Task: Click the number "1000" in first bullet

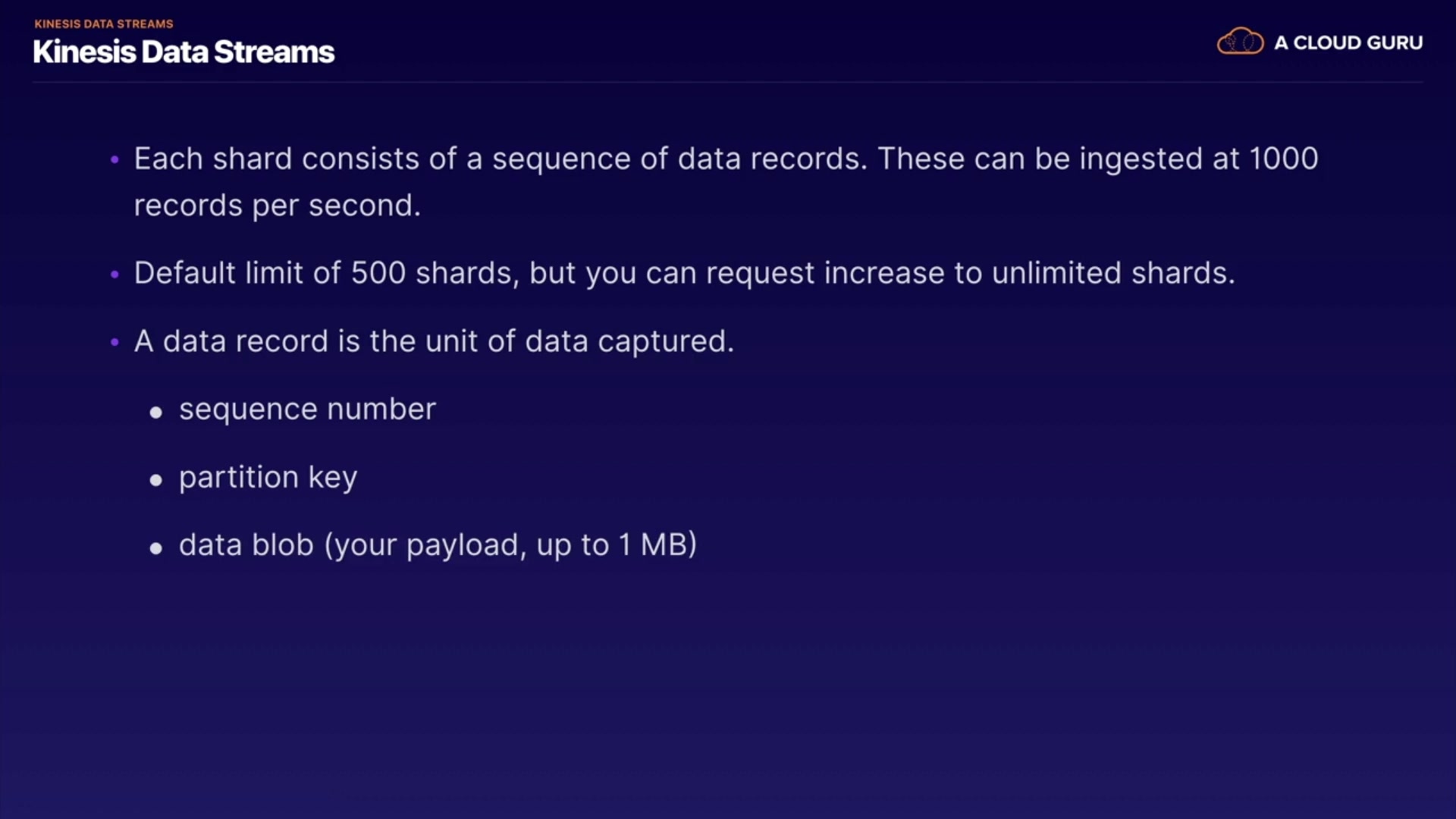Action: [x=1283, y=159]
